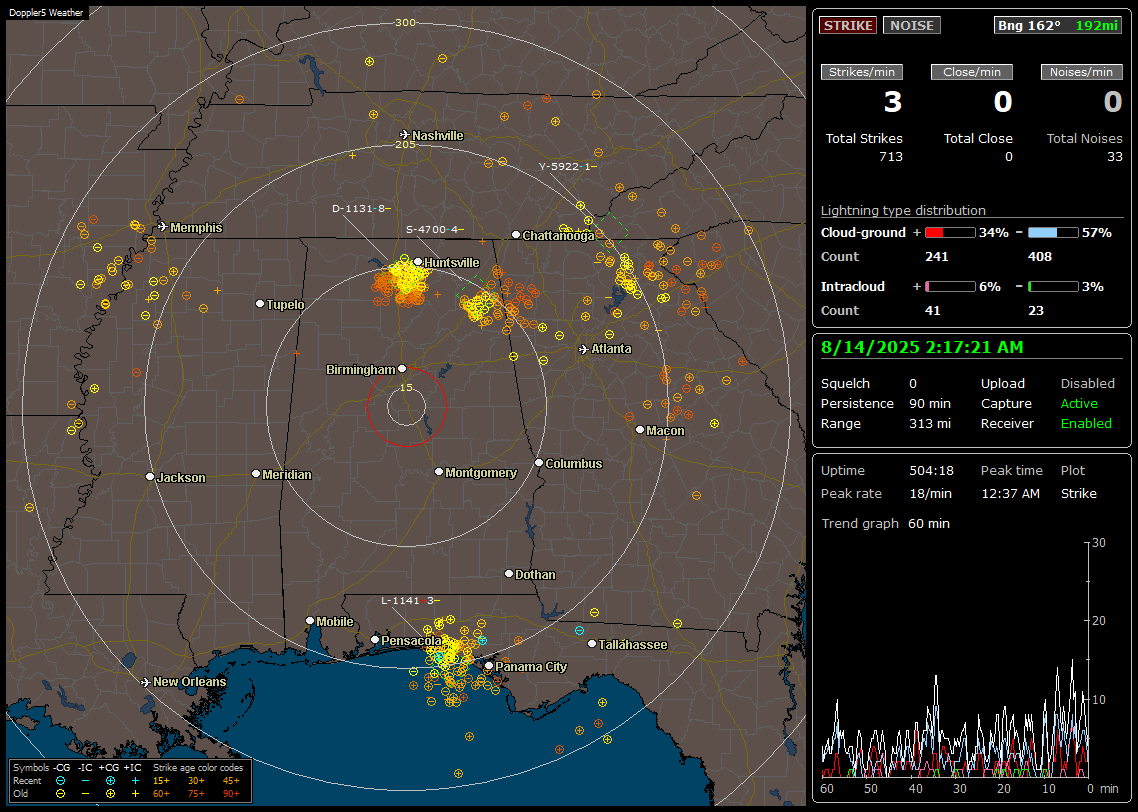Click the Lightning type distribution heading
The width and height of the screenshot is (1138, 812).
tap(903, 211)
